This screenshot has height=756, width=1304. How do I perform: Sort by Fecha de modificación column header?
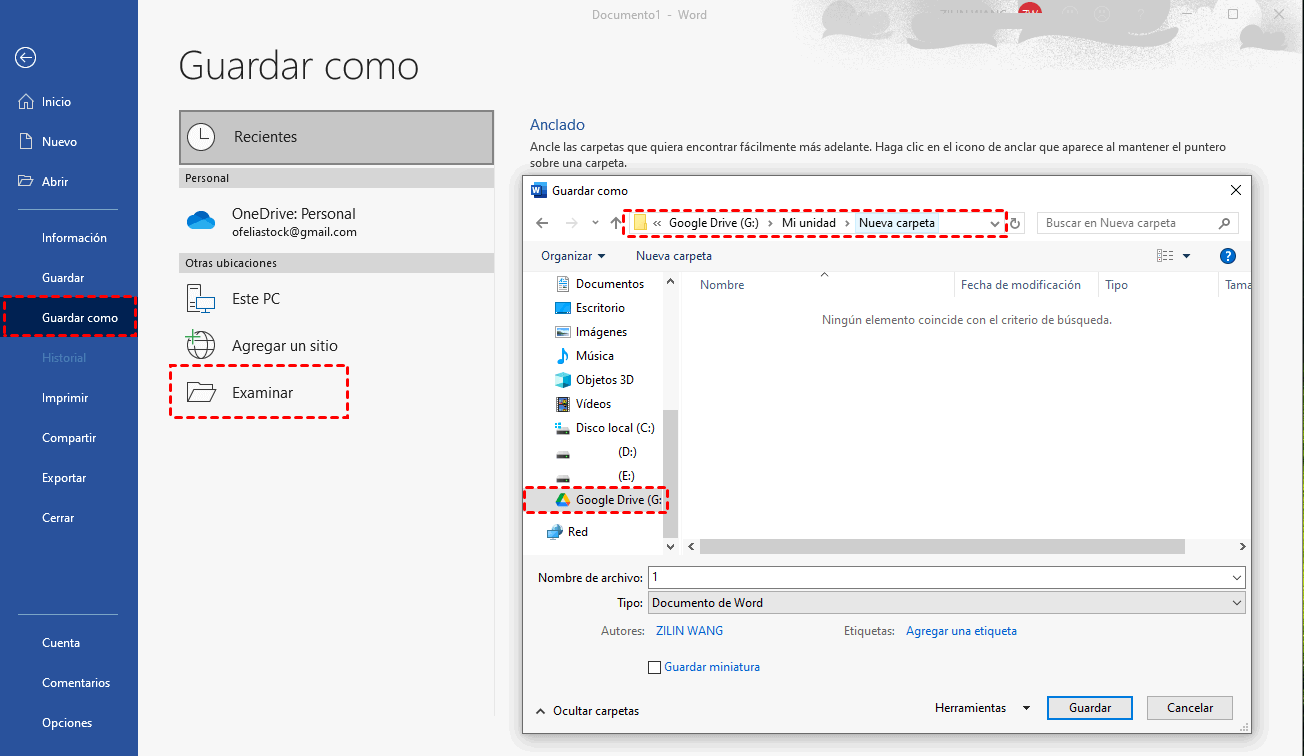1021,285
